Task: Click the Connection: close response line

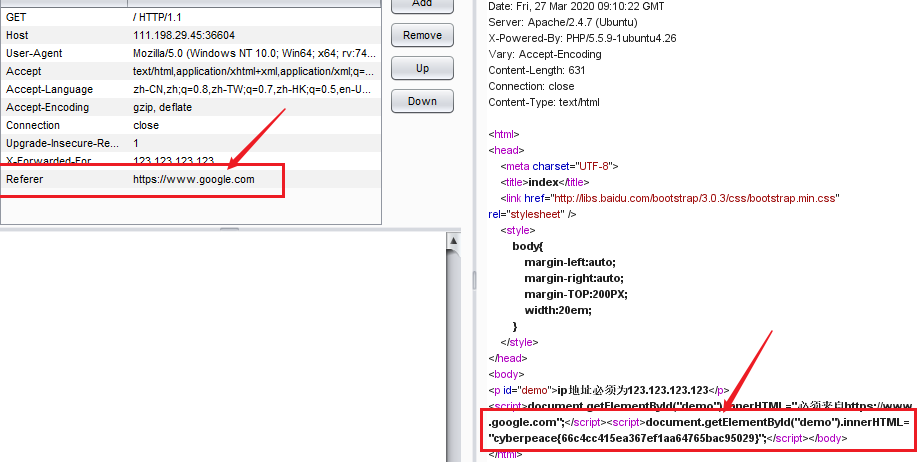Action: (x=531, y=86)
